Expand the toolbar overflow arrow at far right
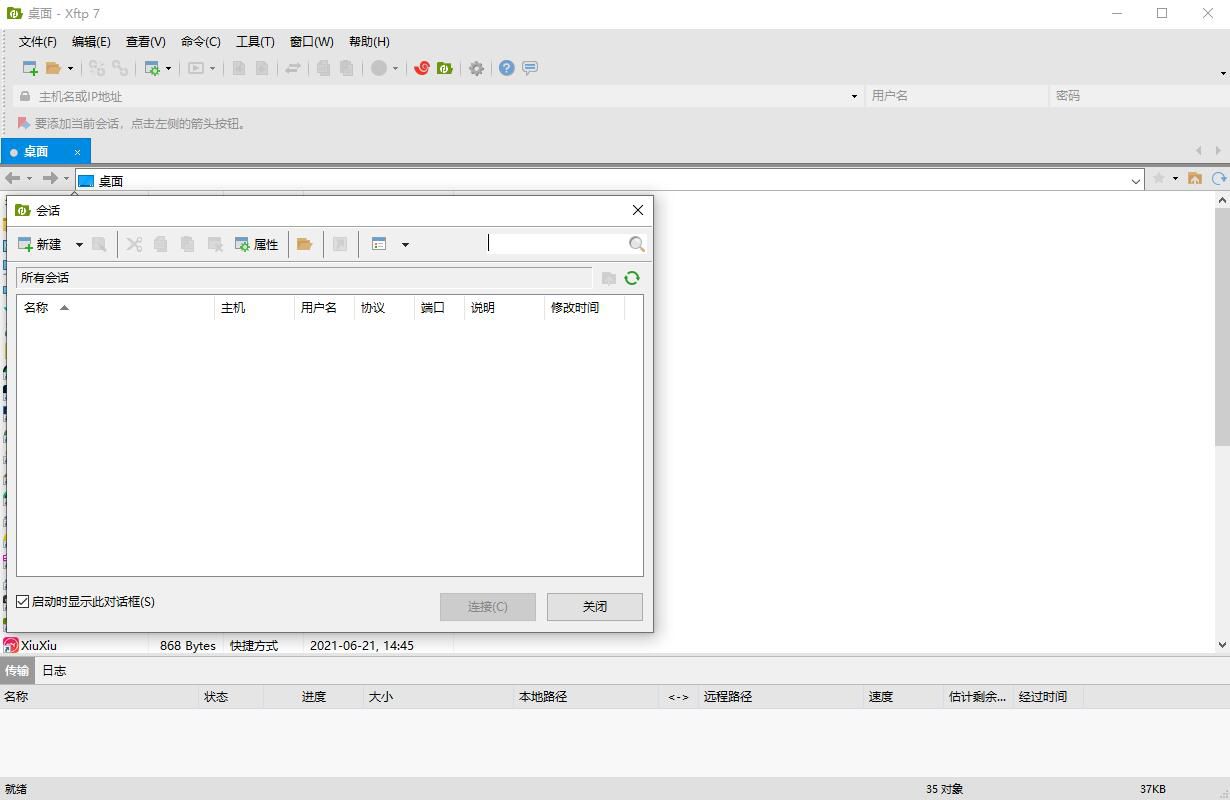The image size is (1230, 800). tap(1223, 73)
